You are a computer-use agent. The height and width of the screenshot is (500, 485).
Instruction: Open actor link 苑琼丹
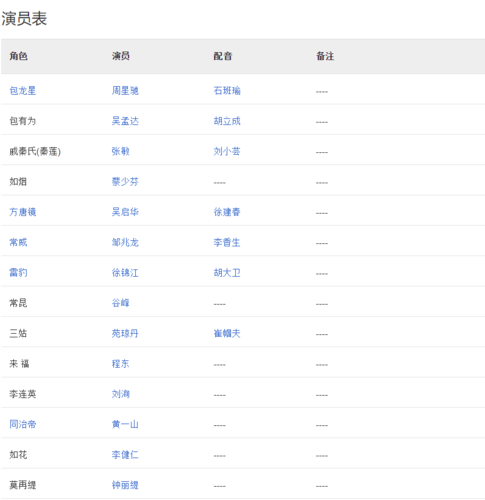[x=125, y=333]
